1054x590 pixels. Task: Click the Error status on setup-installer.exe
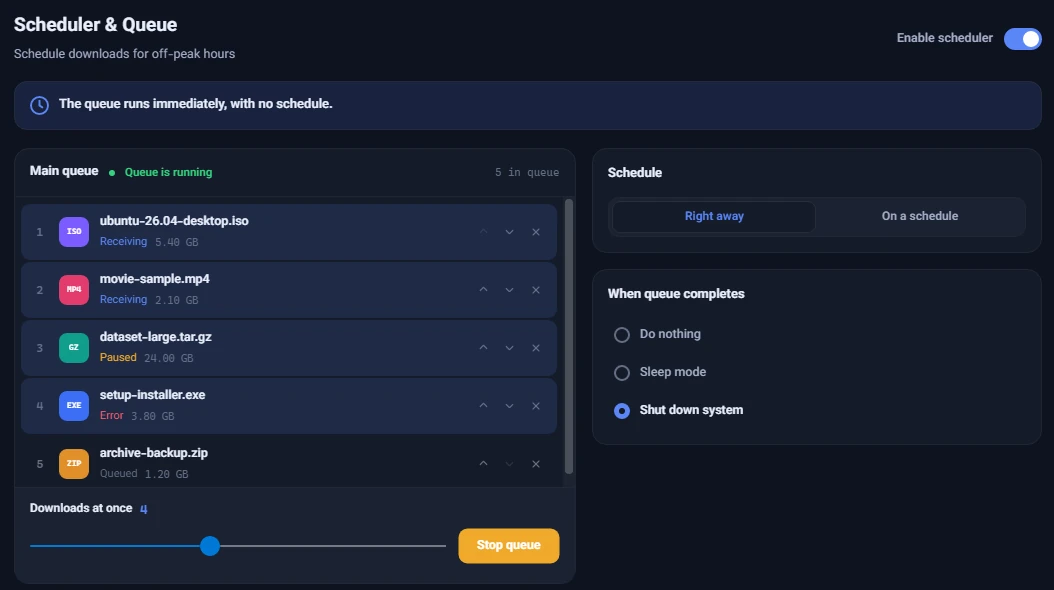click(x=112, y=415)
